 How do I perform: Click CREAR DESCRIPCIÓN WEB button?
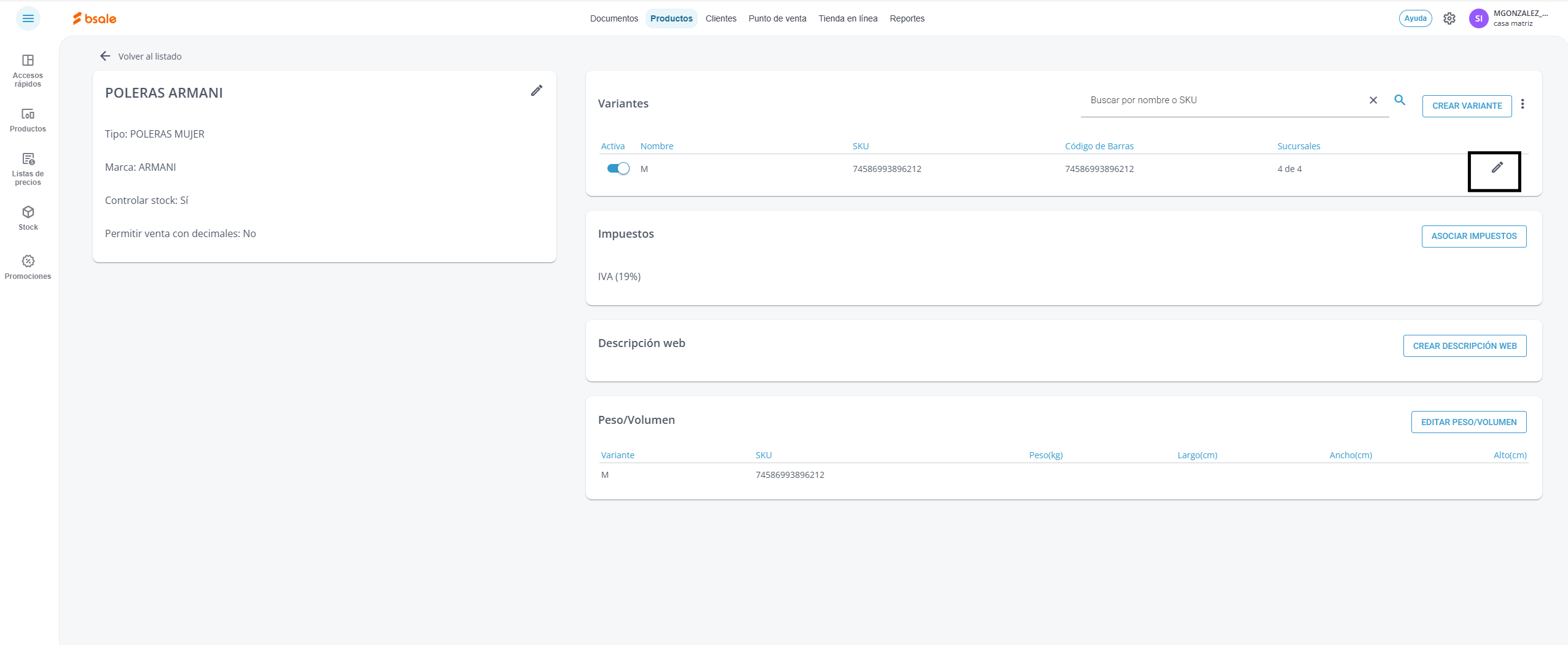tap(1465, 346)
